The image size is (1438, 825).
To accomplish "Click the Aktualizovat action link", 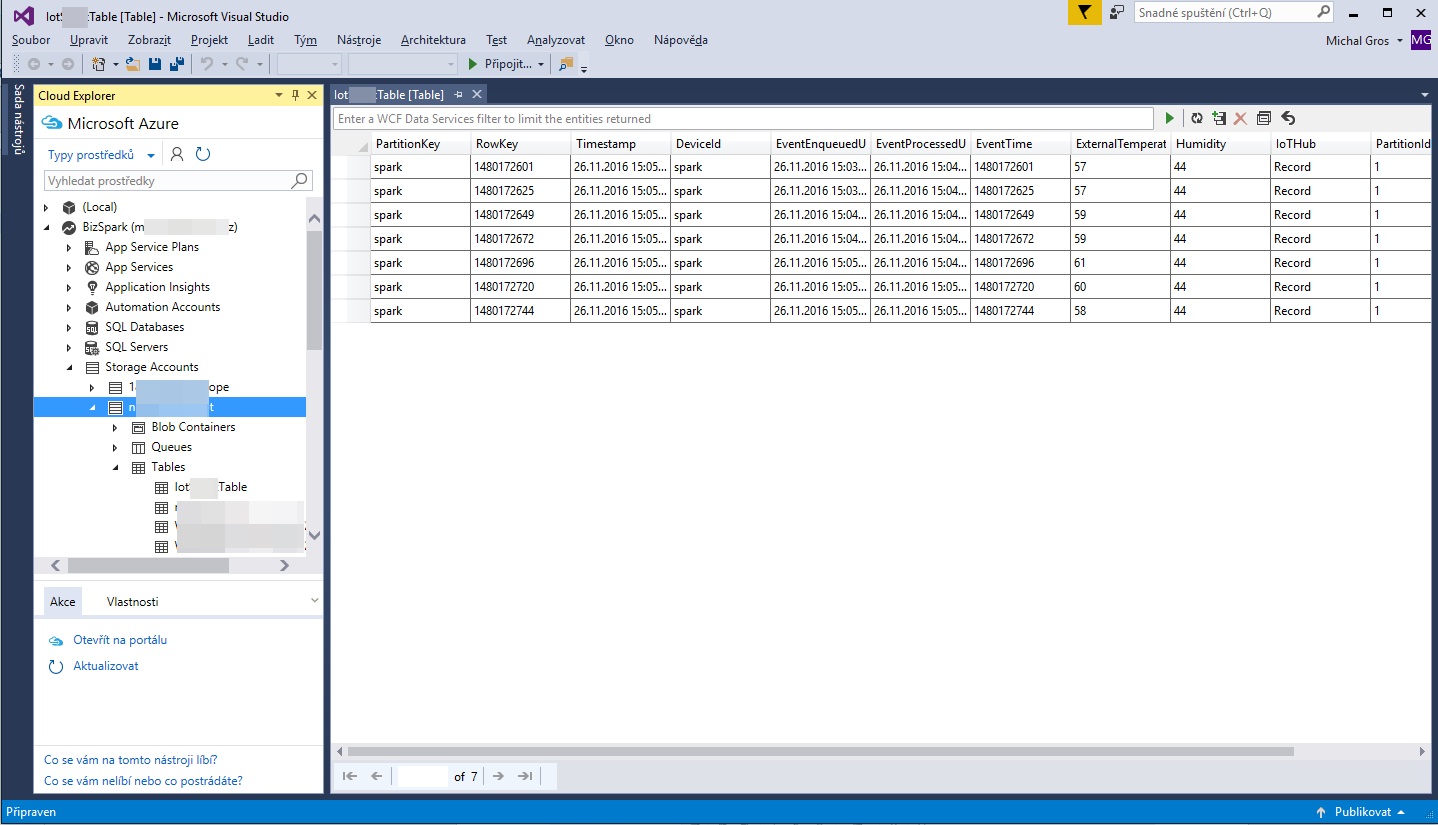I will (108, 665).
